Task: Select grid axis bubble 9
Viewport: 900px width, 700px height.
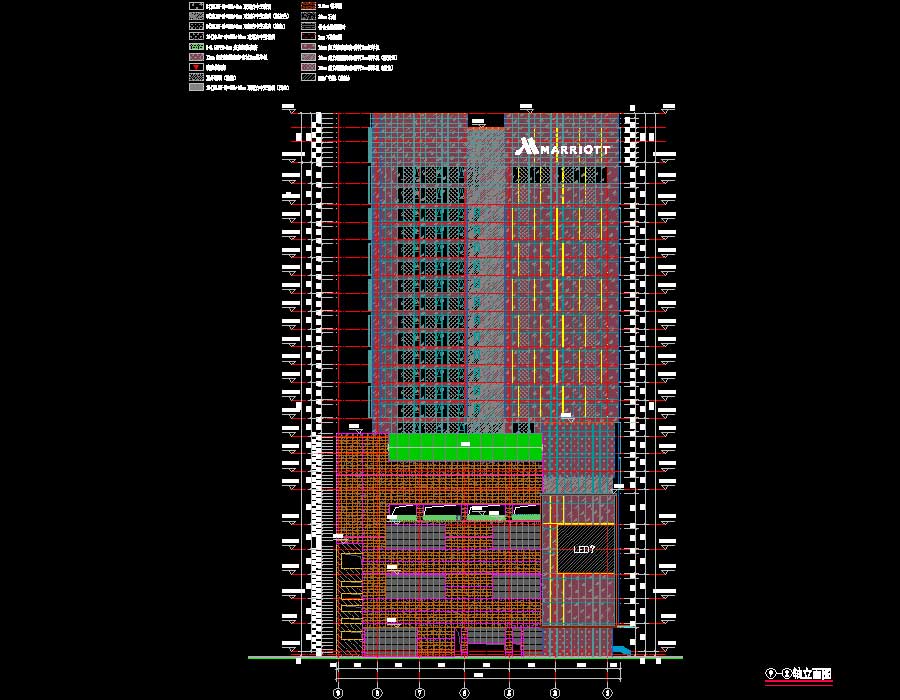Action: point(338,694)
